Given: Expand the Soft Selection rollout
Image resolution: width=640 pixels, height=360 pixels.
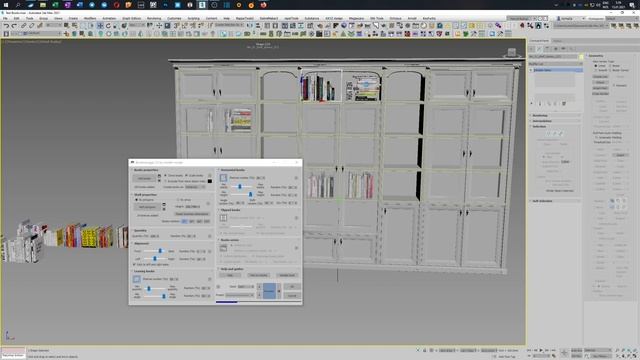Looking at the screenshot, I should [556, 201].
